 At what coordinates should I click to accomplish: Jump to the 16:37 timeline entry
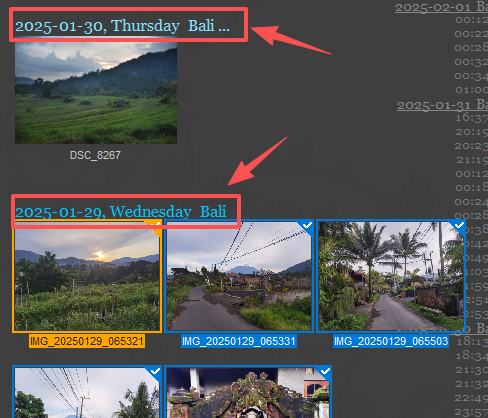471,118
